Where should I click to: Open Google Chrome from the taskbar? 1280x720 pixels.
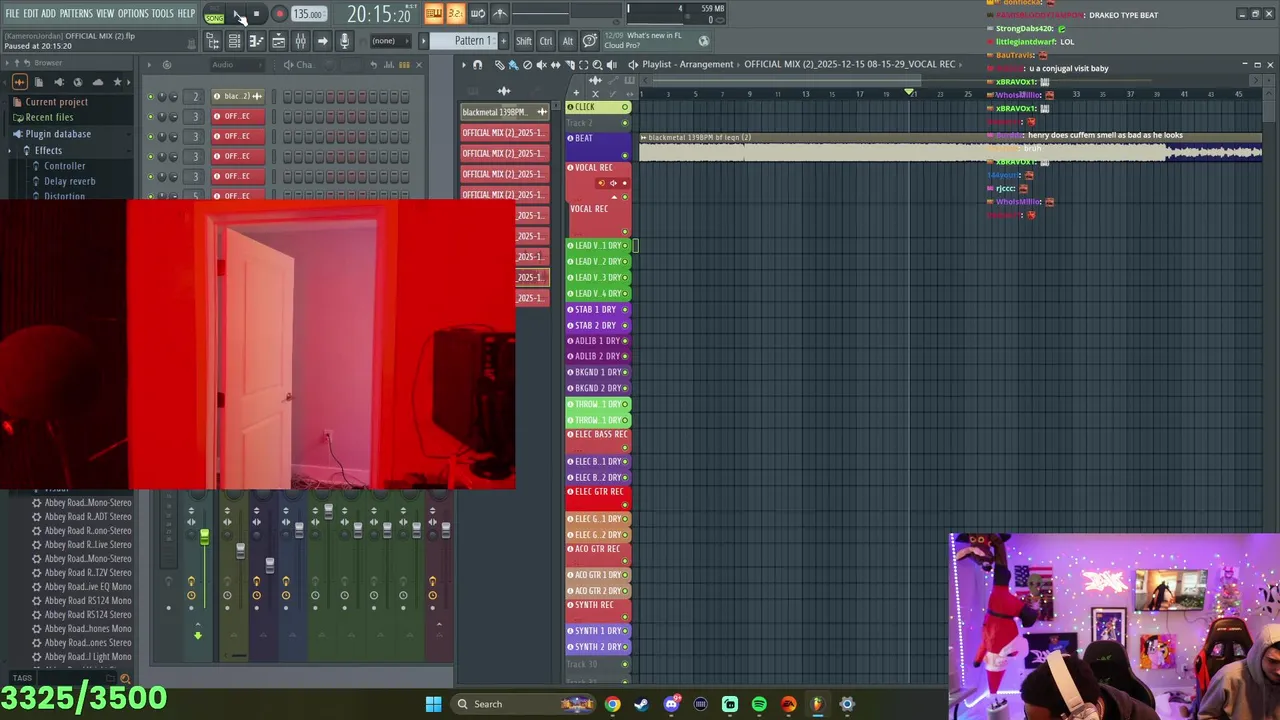click(612, 704)
